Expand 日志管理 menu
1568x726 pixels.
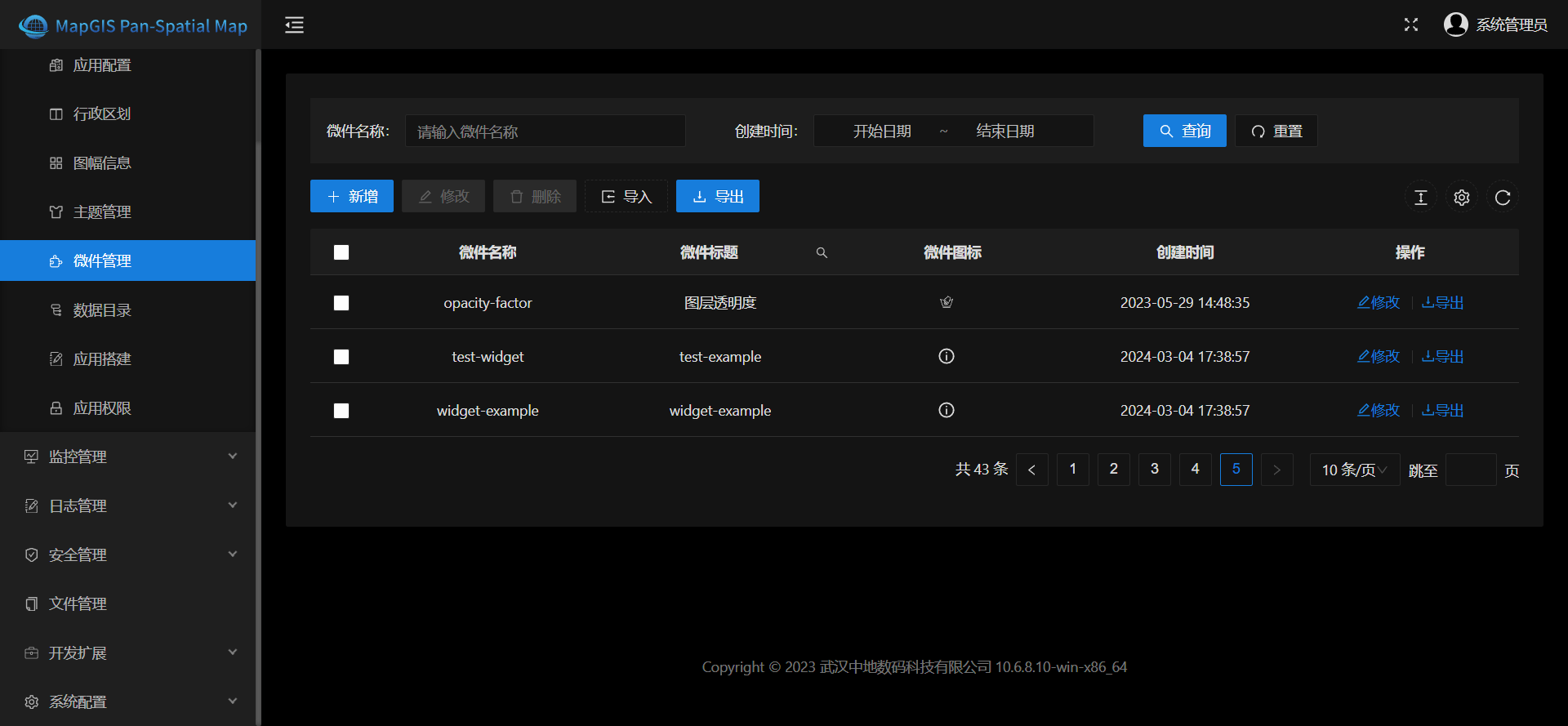[128, 506]
